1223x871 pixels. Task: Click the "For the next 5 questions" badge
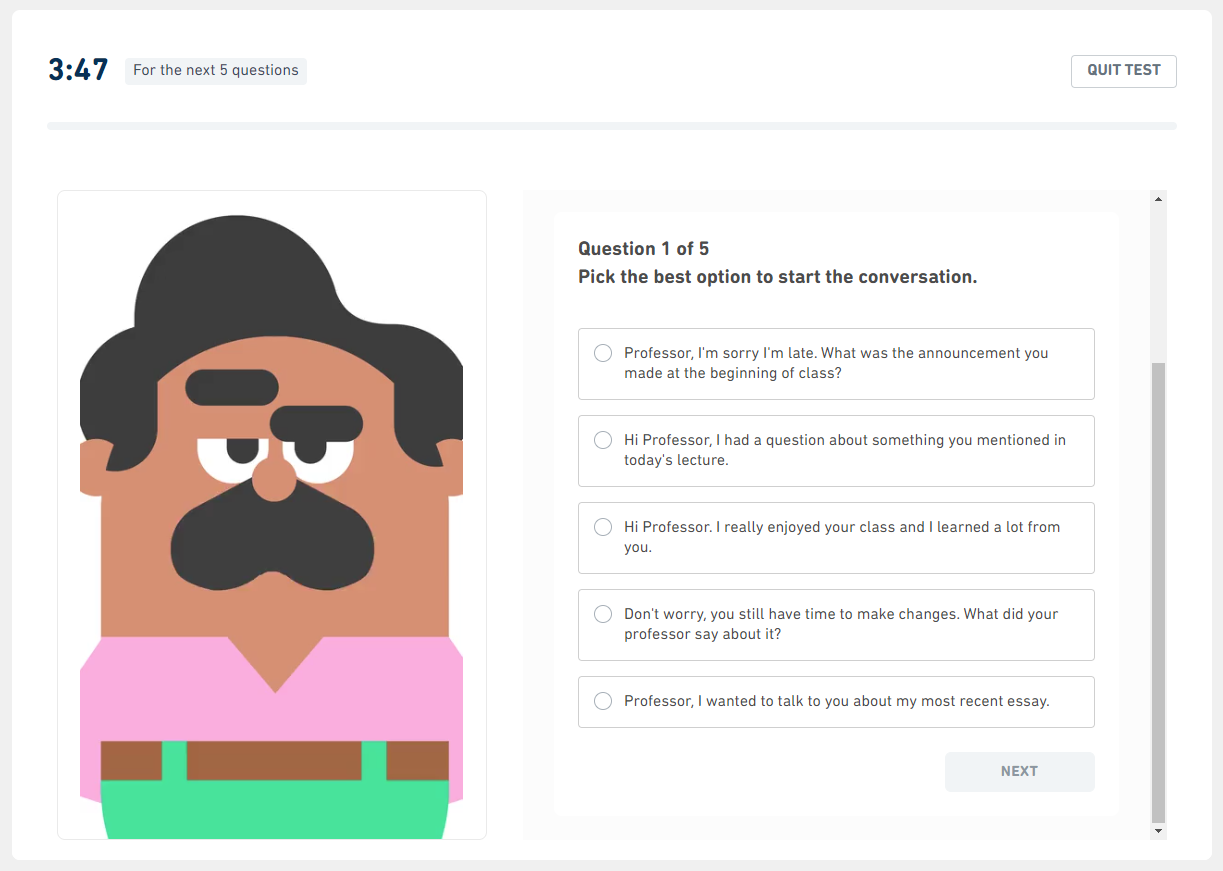tap(216, 70)
